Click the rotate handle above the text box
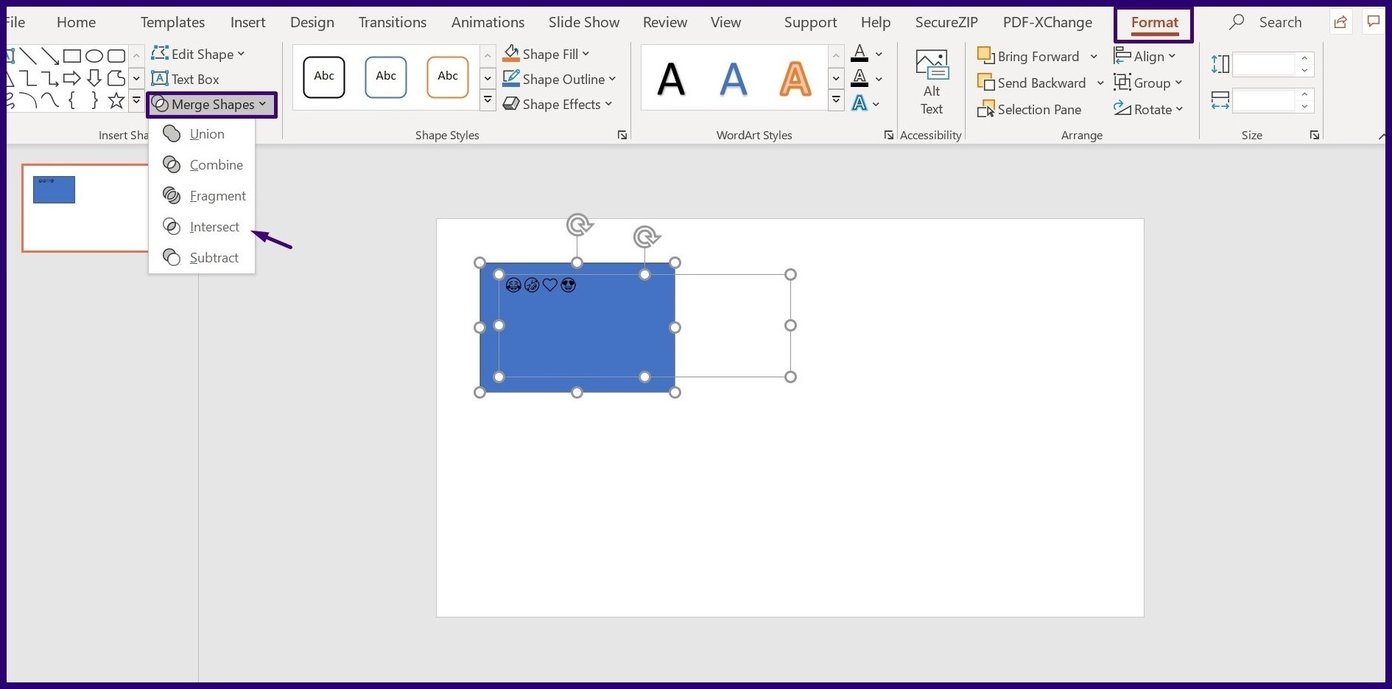Viewport: 1392px width, 689px height. [647, 237]
